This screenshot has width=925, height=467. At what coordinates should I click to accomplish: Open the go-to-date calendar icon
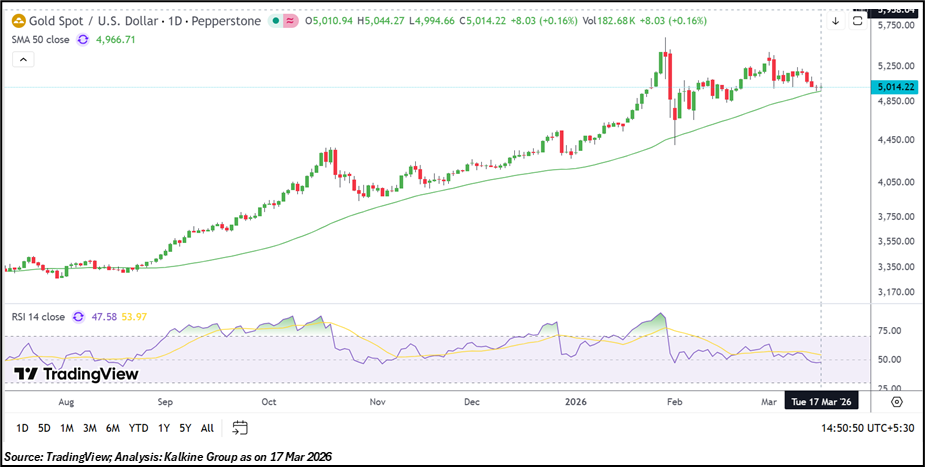(x=240, y=428)
